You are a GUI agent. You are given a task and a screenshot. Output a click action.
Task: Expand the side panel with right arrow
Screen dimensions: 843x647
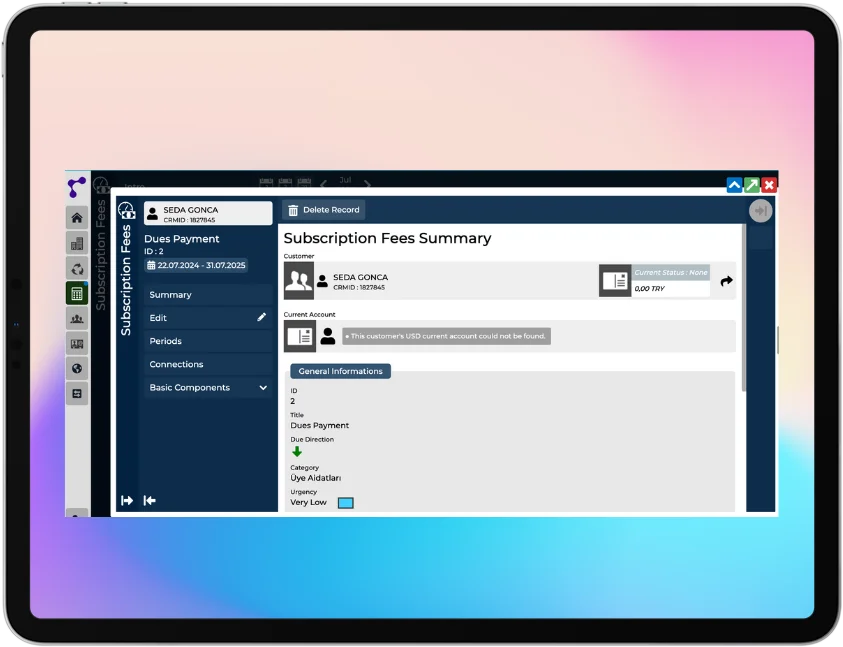tap(127, 500)
